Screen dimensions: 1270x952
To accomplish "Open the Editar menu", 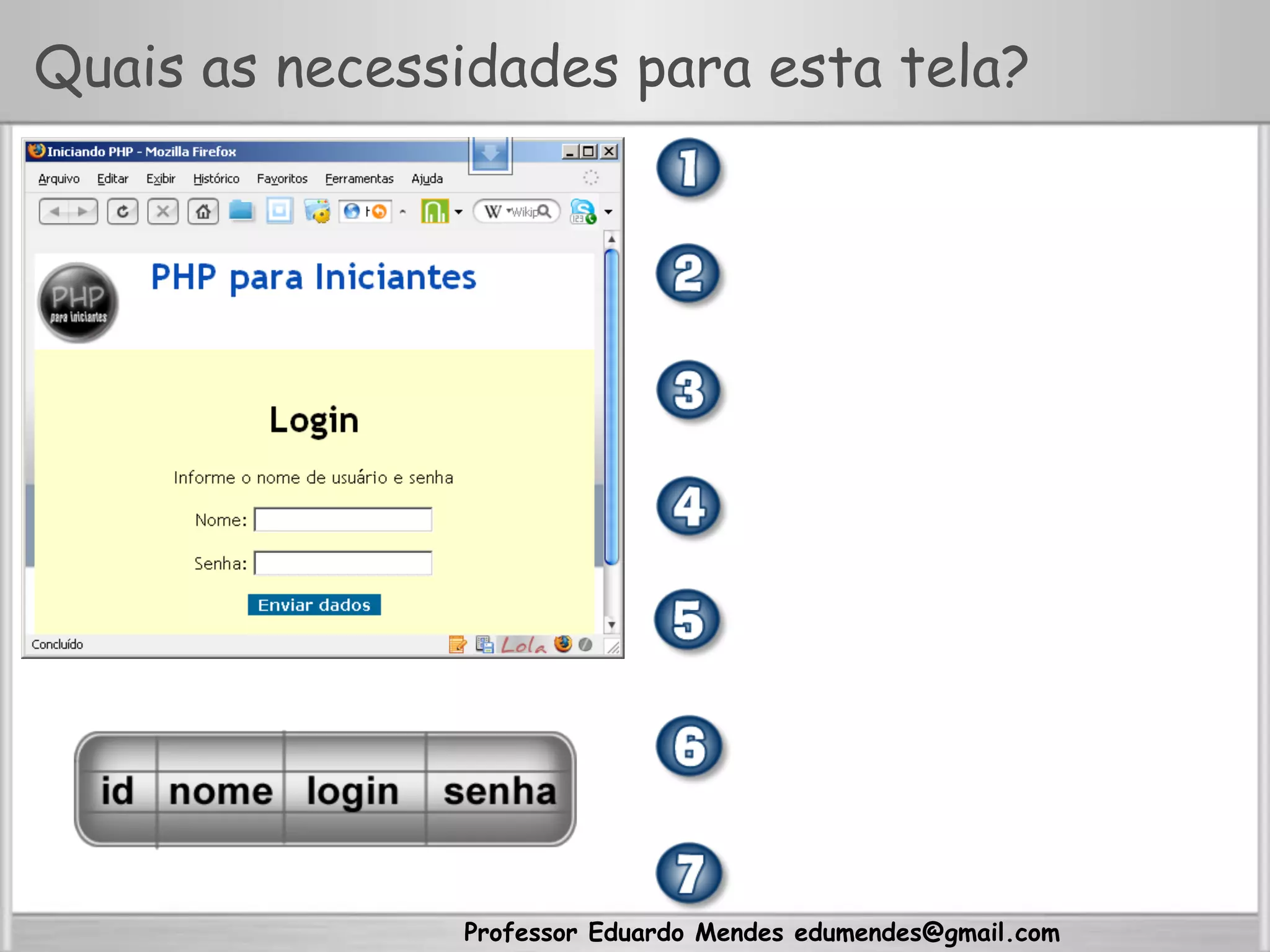I will pos(113,178).
